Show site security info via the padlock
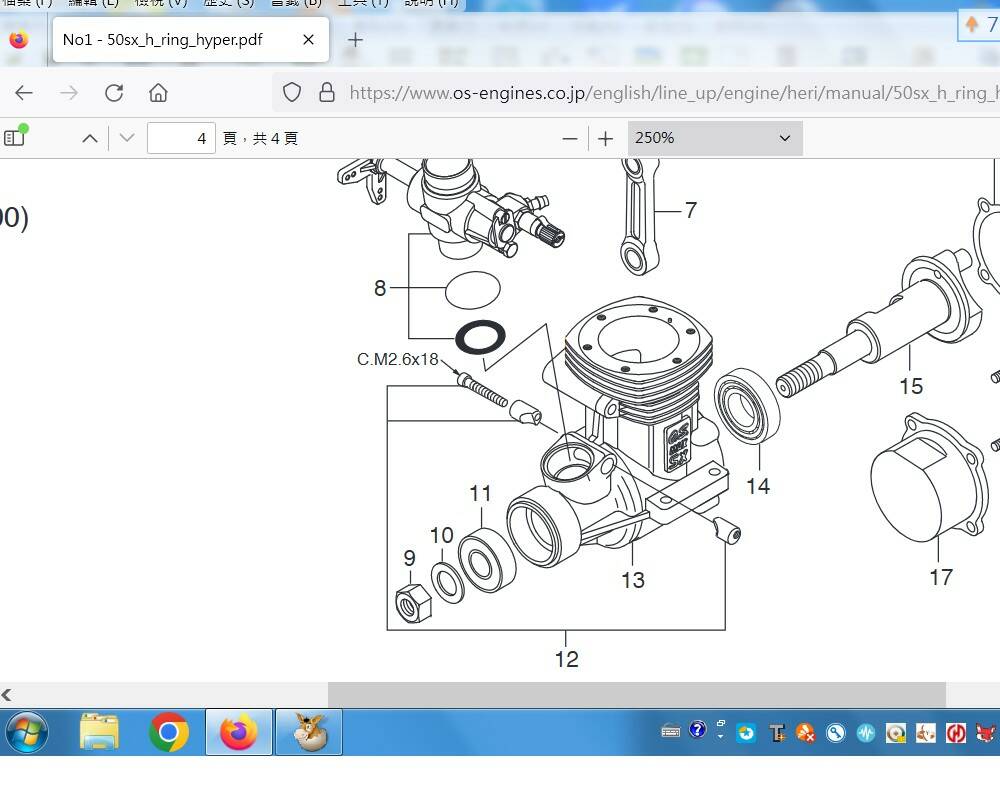This screenshot has width=1000, height=800. pyautogui.click(x=327, y=93)
